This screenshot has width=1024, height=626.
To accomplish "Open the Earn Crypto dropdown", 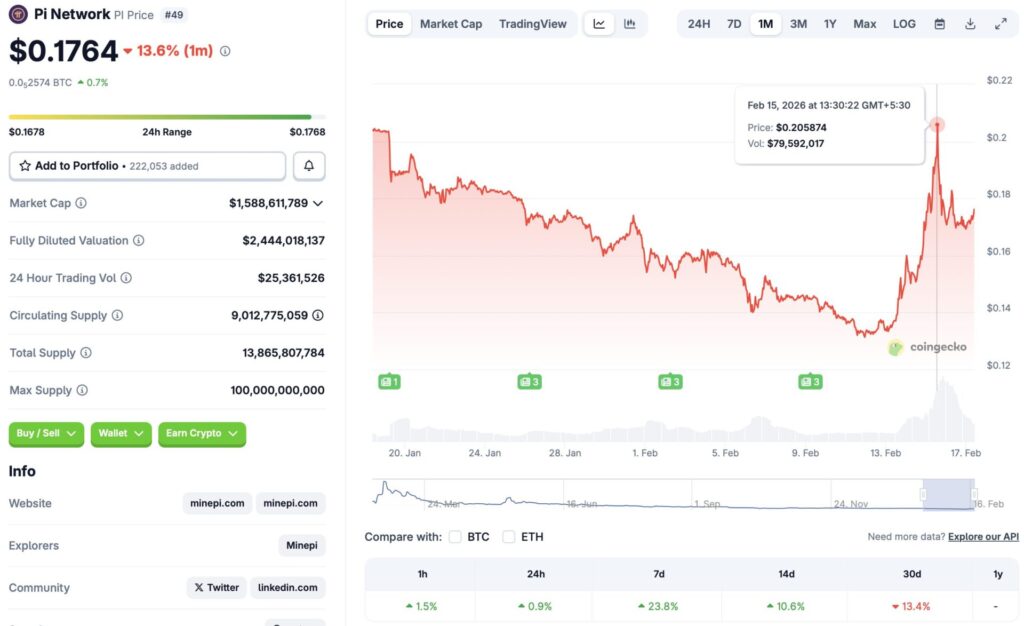I will pyautogui.click(x=202, y=434).
